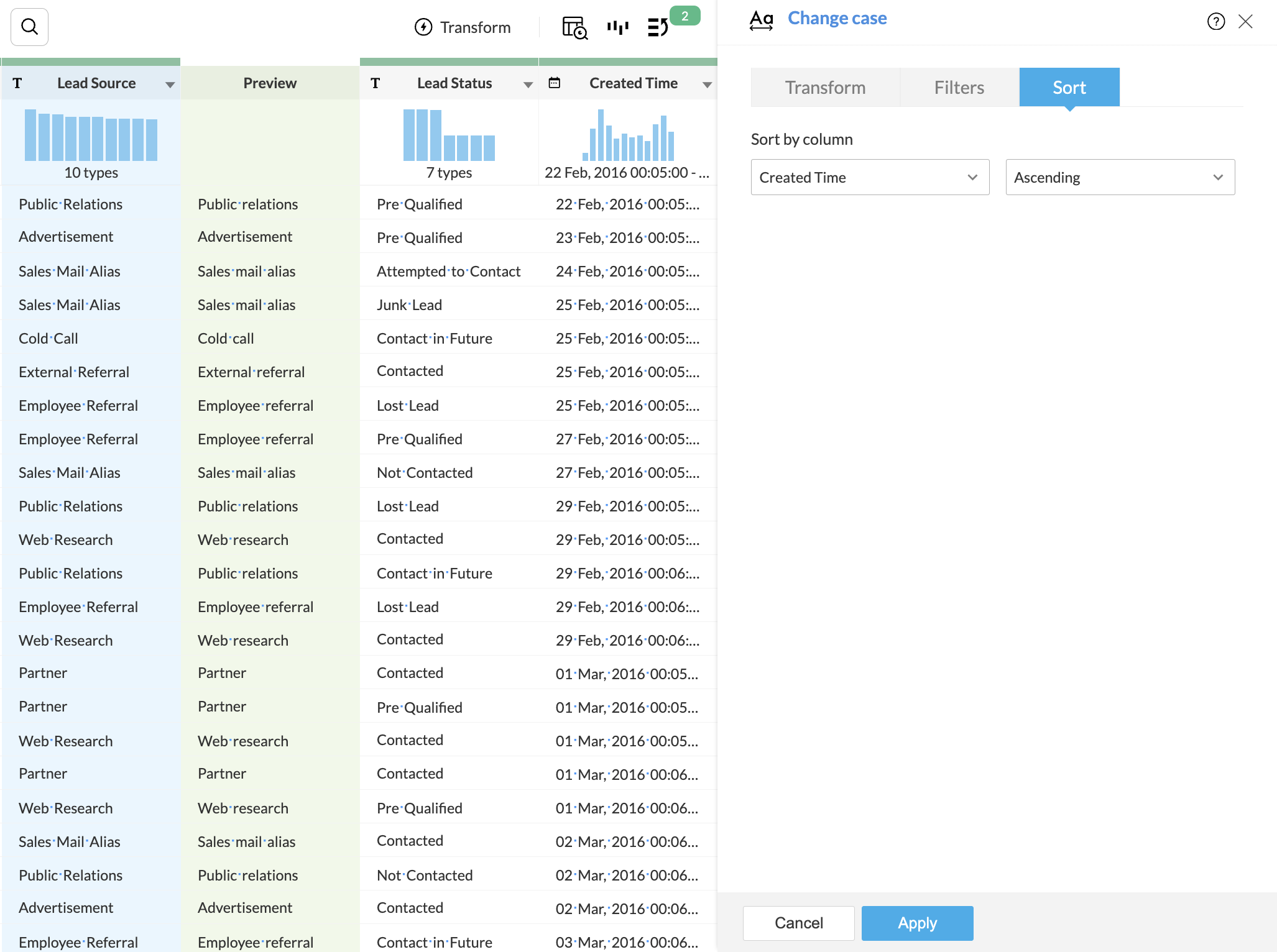Screen dimensions: 1277x952
Task: Open the applied rules list icon
Action: tap(658, 27)
